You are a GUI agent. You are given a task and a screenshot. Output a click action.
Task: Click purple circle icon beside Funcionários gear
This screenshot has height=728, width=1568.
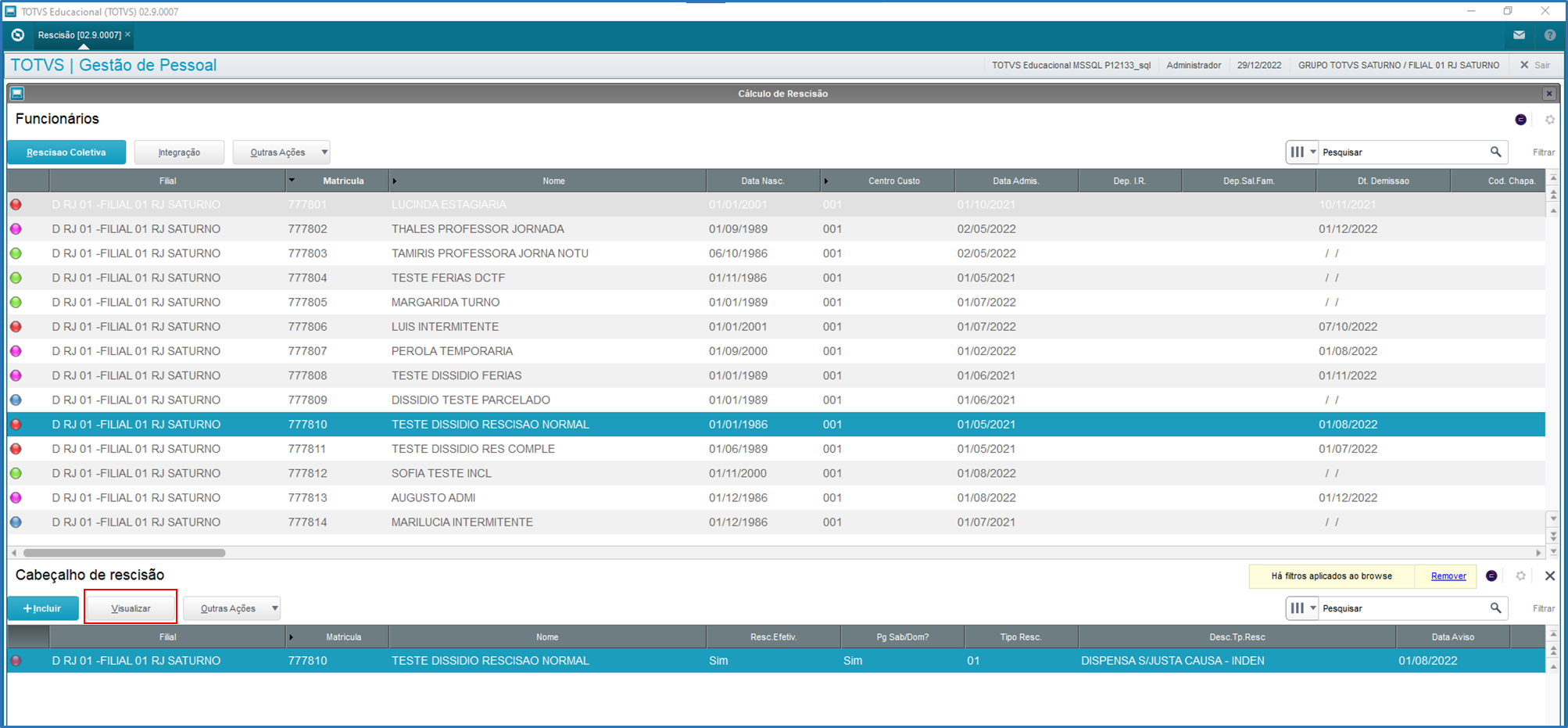(1520, 120)
